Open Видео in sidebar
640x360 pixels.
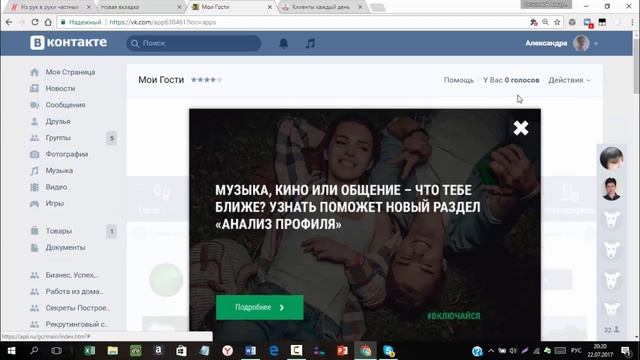point(56,187)
